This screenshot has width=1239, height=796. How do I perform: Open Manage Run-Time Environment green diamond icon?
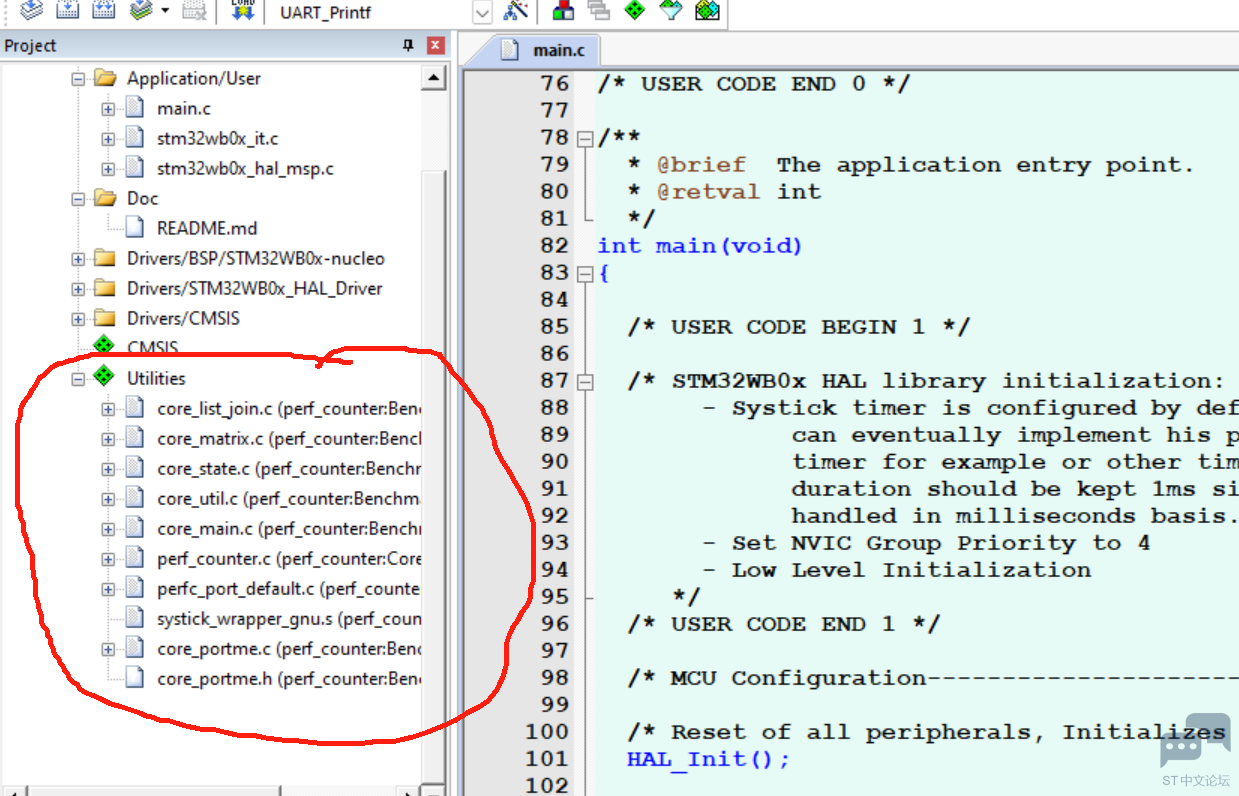(635, 11)
